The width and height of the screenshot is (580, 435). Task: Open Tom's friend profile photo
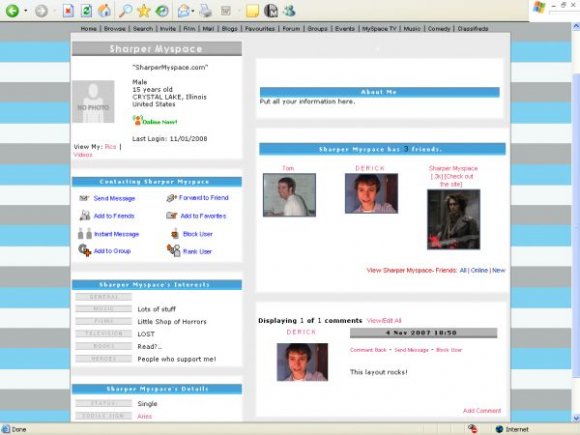[x=289, y=195]
